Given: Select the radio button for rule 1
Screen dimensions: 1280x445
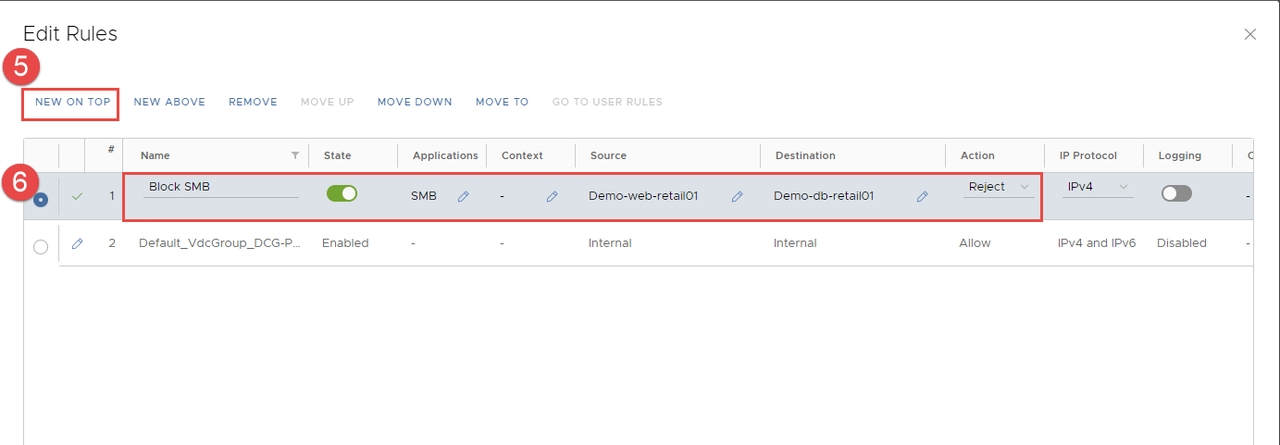Looking at the screenshot, I should 41,199.
